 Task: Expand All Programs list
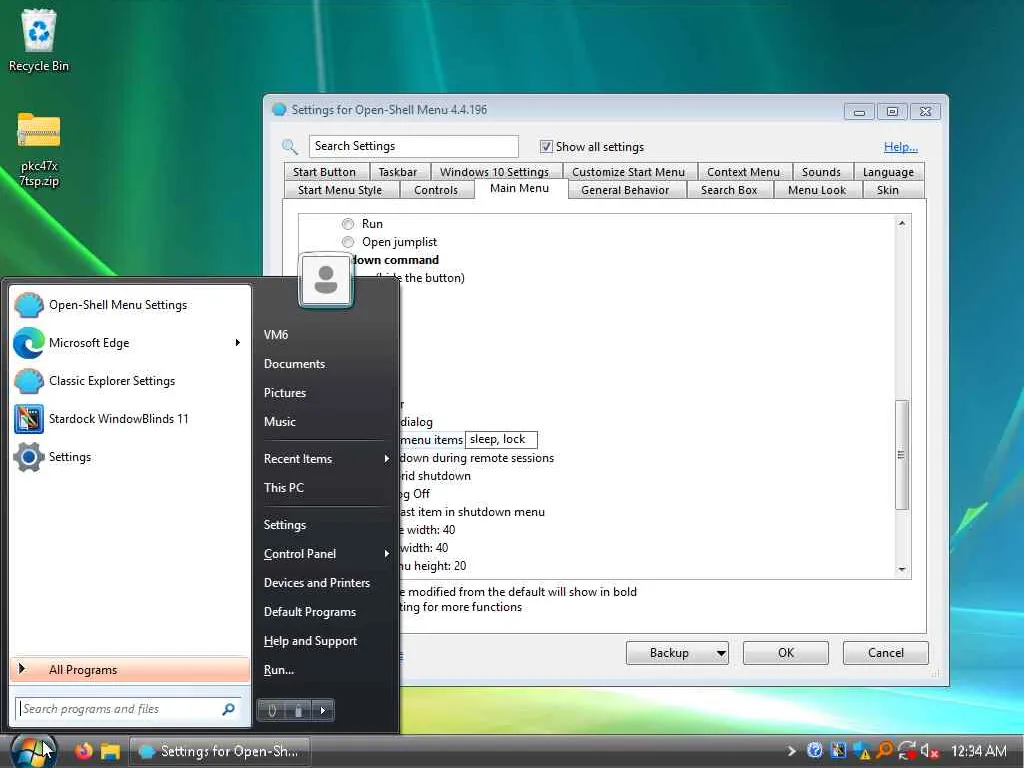[130, 669]
